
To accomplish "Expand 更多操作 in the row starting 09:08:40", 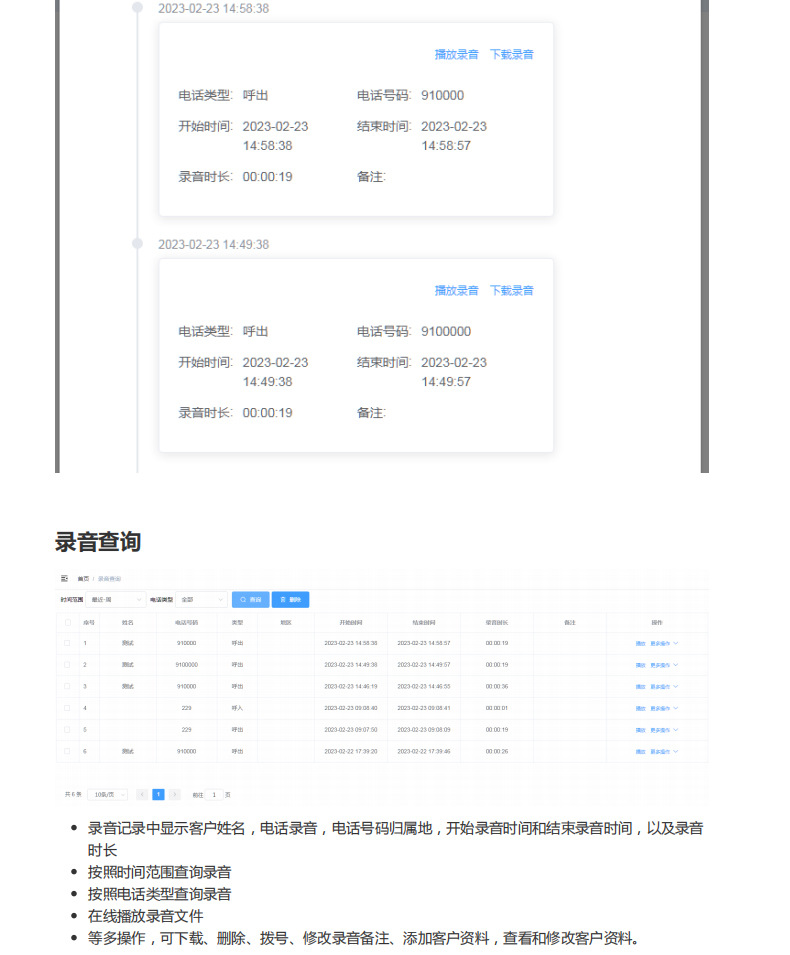I will coord(664,708).
